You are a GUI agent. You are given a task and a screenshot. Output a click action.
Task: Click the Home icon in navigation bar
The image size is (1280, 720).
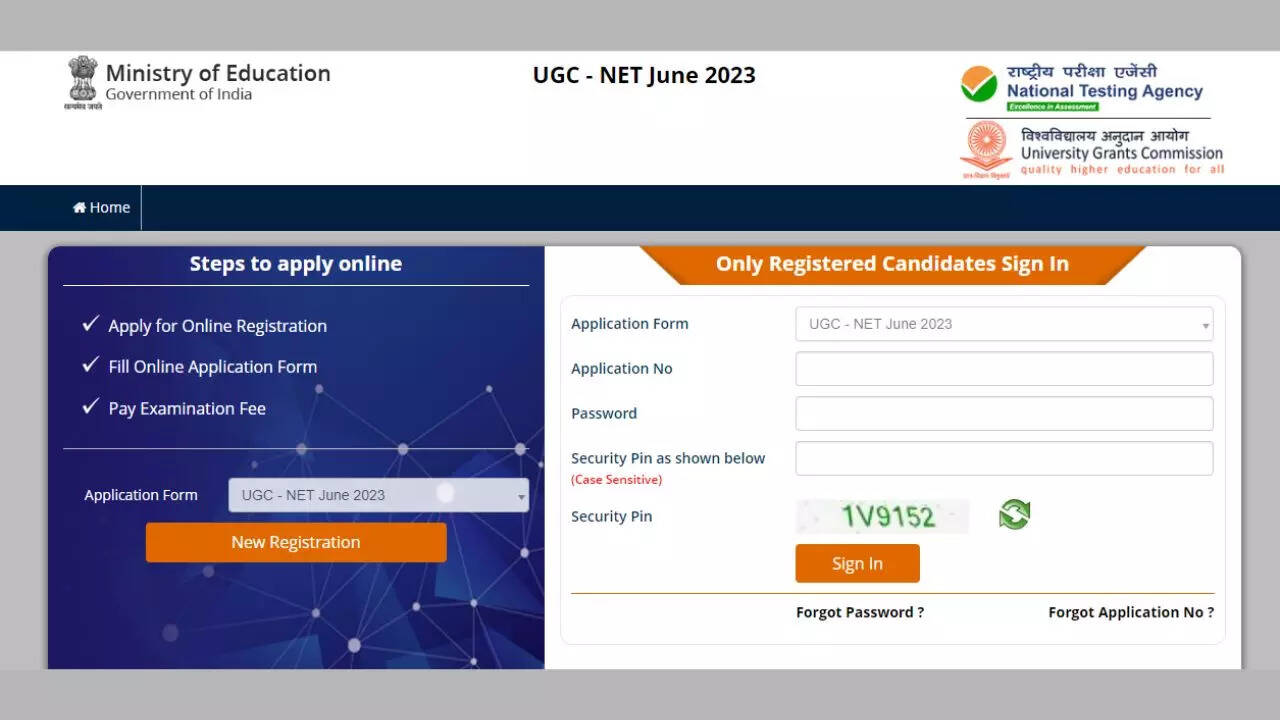tap(79, 208)
